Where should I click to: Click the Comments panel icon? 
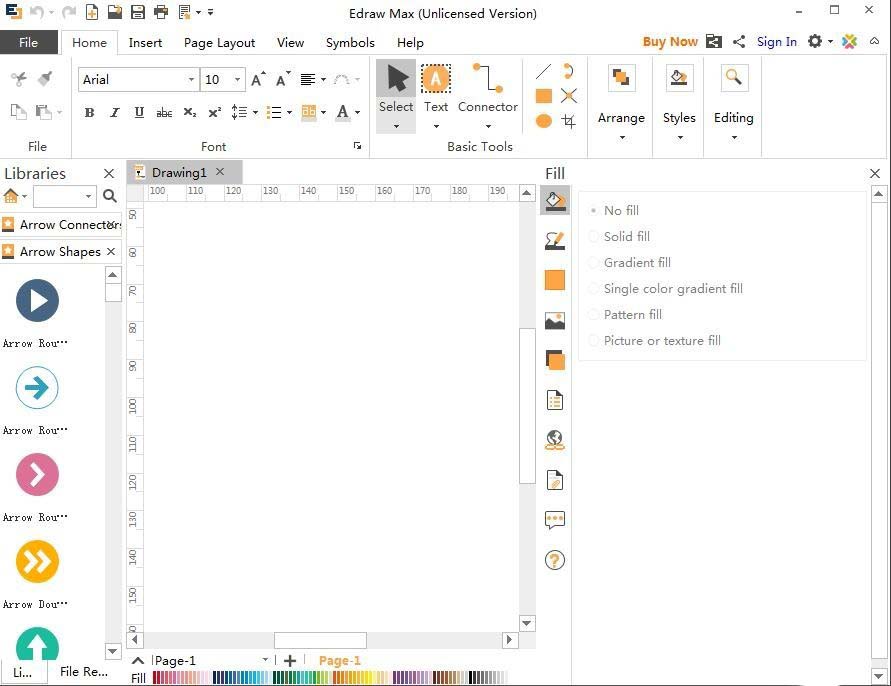pyautogui.click(x=555, y=520)
